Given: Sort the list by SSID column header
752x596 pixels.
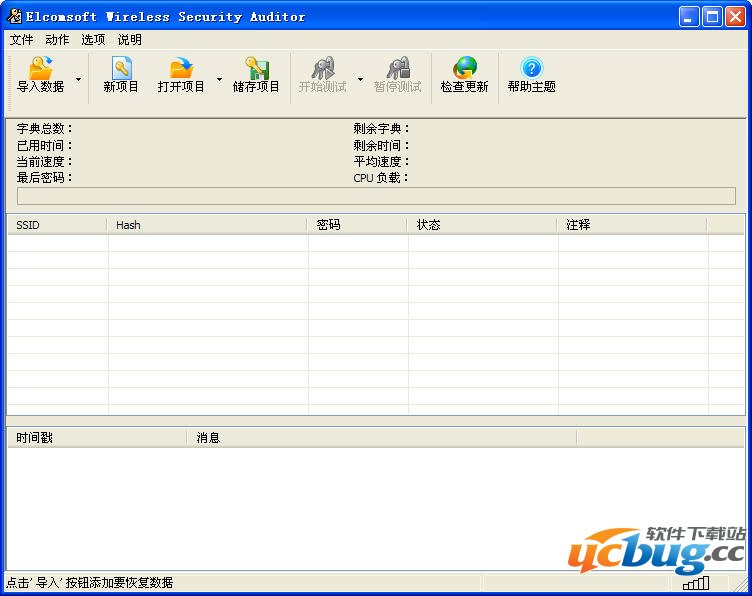Looking at the screenshot, I should [x=56, y=225].
